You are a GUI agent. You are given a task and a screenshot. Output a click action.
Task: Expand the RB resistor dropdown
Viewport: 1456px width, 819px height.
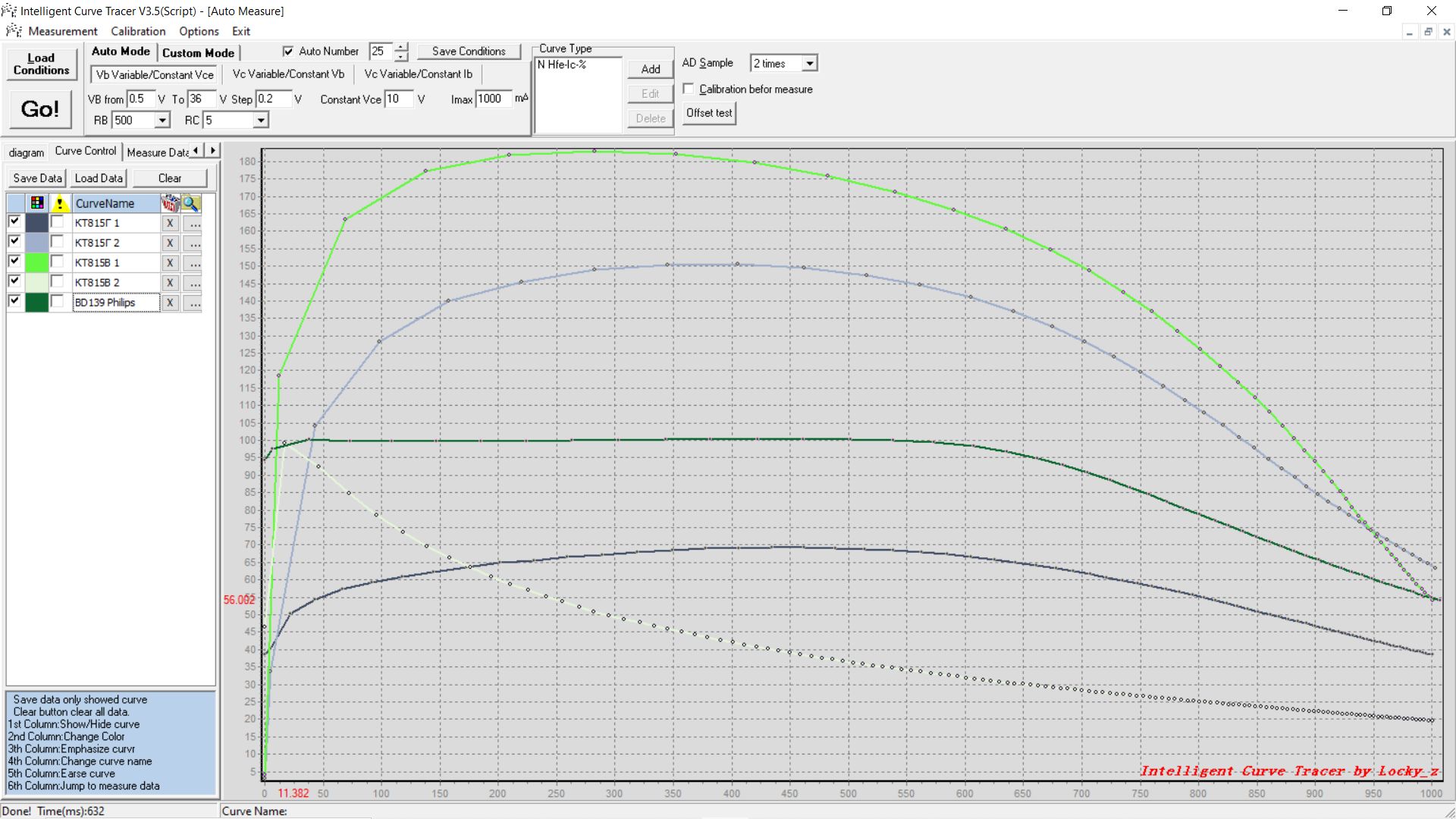tap(162, 121)
